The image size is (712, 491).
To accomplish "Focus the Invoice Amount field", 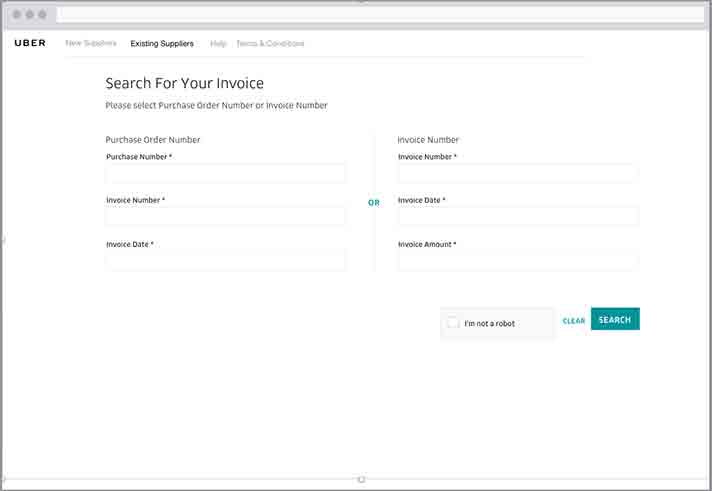I will pyautogui.click(x=518, y=261).
